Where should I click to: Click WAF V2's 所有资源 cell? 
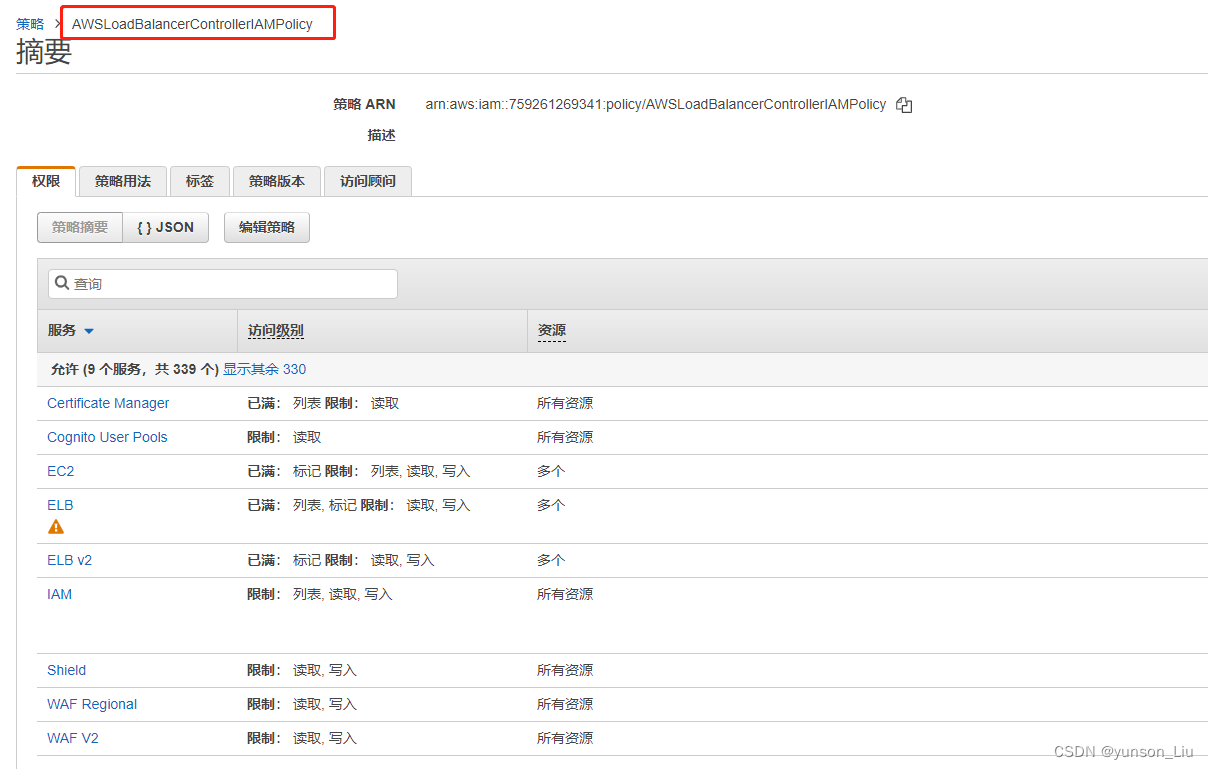[x=565, y=738]
